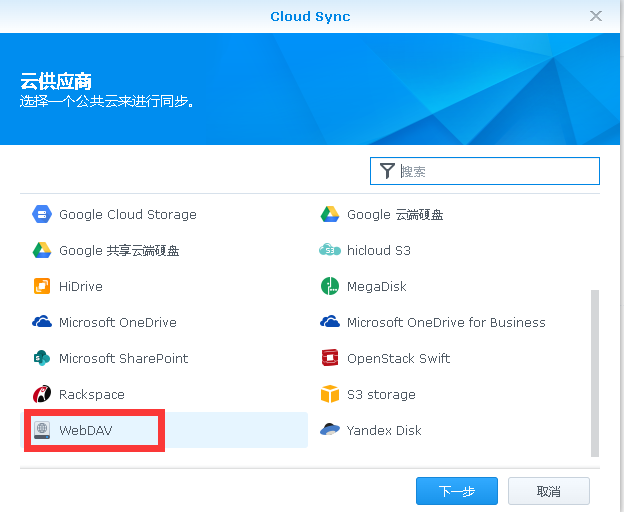624x512 pixels.
Task: Click the Google 云端硬盘 Drive icon
Action: tap(330, 214)
